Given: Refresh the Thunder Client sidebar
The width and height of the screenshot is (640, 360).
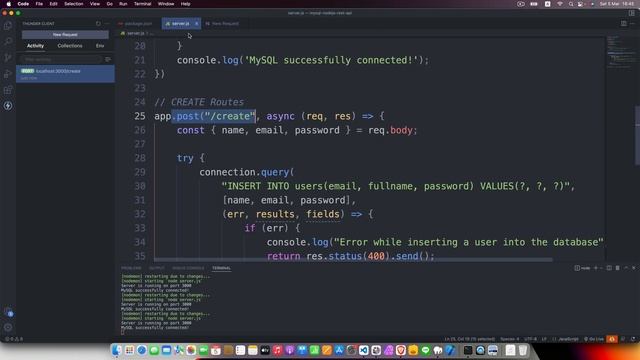Looking at the screenshot, I should click(x=98, y=24).
